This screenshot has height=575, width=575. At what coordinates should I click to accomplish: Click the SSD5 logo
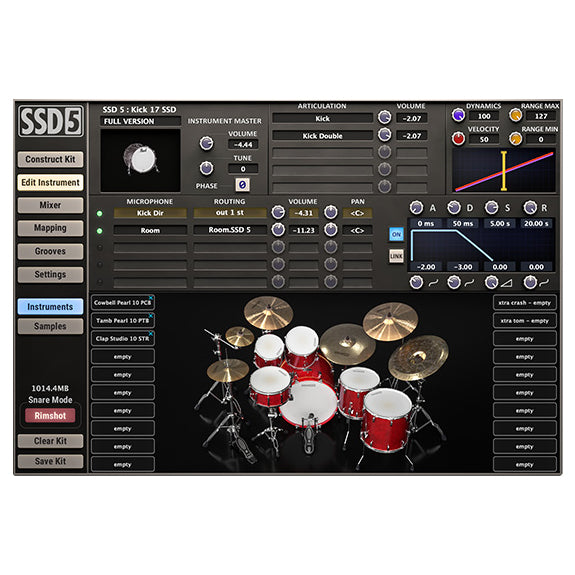click(x=51, y=121)
